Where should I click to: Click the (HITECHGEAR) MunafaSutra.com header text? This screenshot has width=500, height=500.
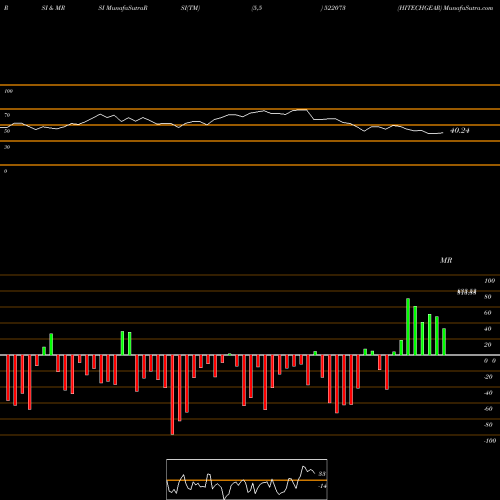point(445,8)
